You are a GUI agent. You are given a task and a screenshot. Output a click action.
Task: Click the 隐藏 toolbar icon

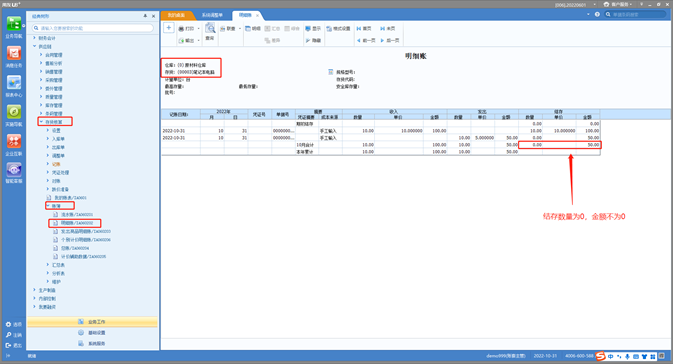coord(308,40)
